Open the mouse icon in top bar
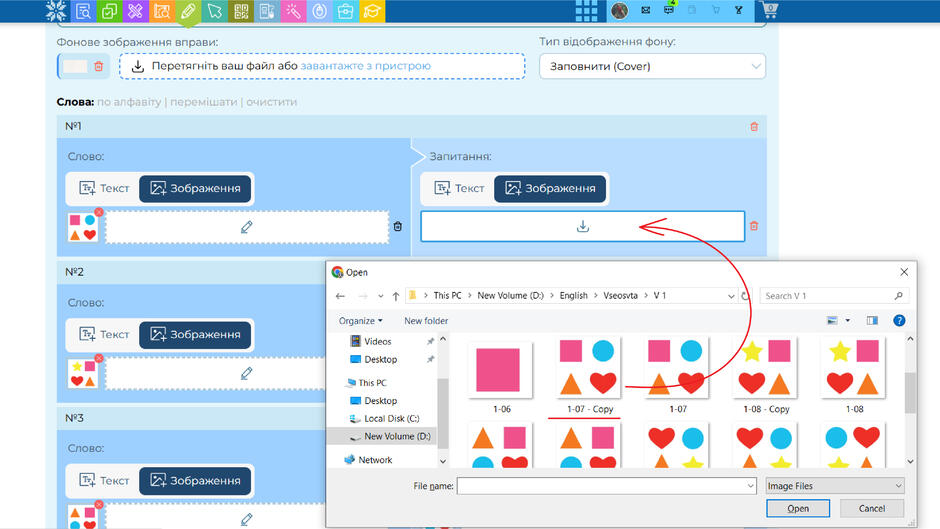The width and height of the screenshot is (940, 529). point(320,11)
